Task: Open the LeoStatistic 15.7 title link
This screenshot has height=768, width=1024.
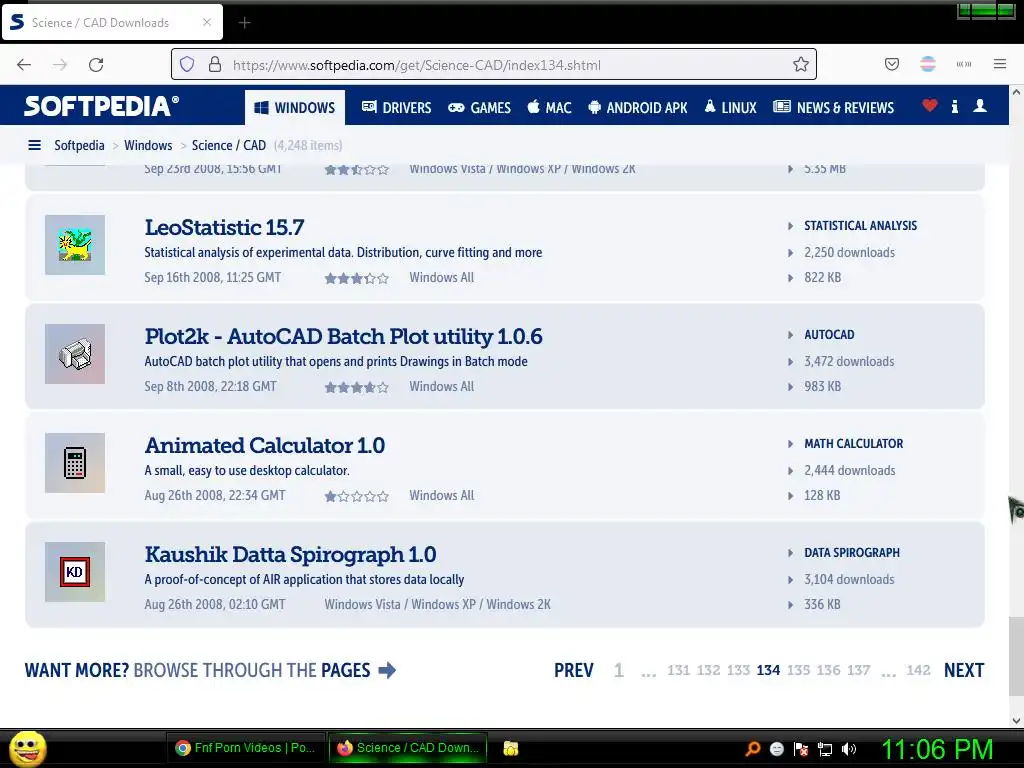Action: pos(224,227)
